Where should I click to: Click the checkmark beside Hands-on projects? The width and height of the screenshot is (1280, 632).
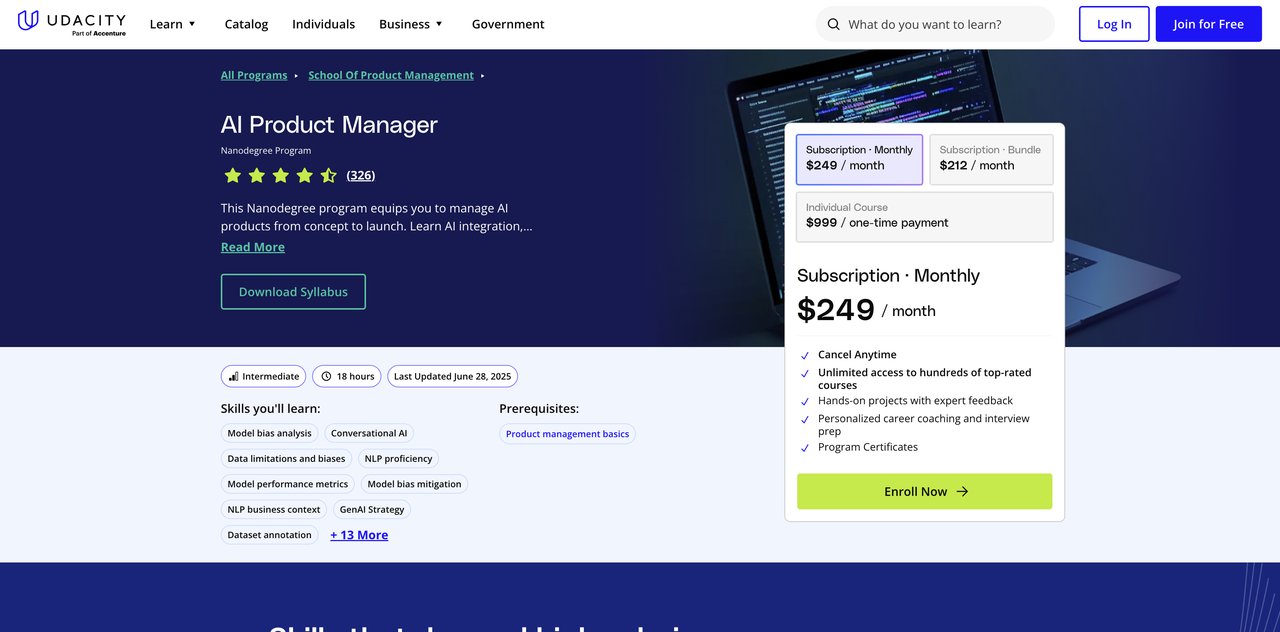pos(805,402)
